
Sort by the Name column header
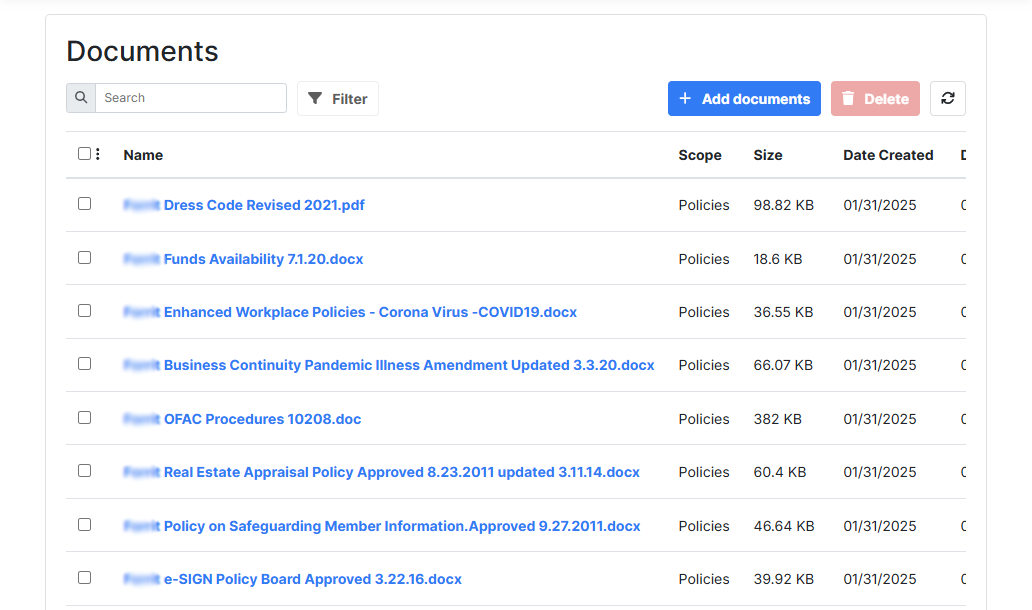point(143,155)
